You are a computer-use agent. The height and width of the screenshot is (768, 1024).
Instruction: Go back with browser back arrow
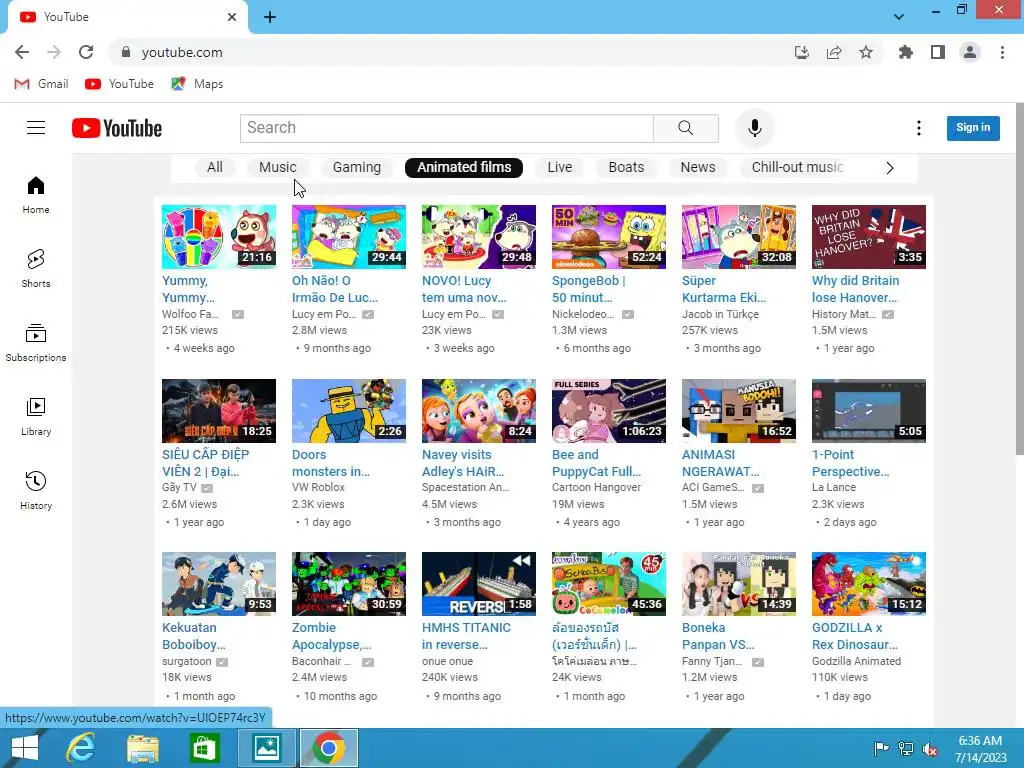point(22,52)
